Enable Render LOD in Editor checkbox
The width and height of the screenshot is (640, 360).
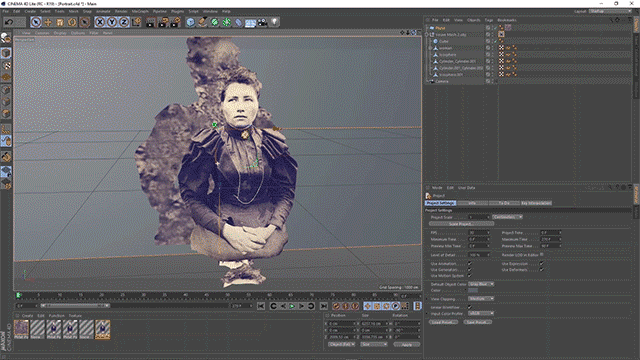(x=542, y=255)
